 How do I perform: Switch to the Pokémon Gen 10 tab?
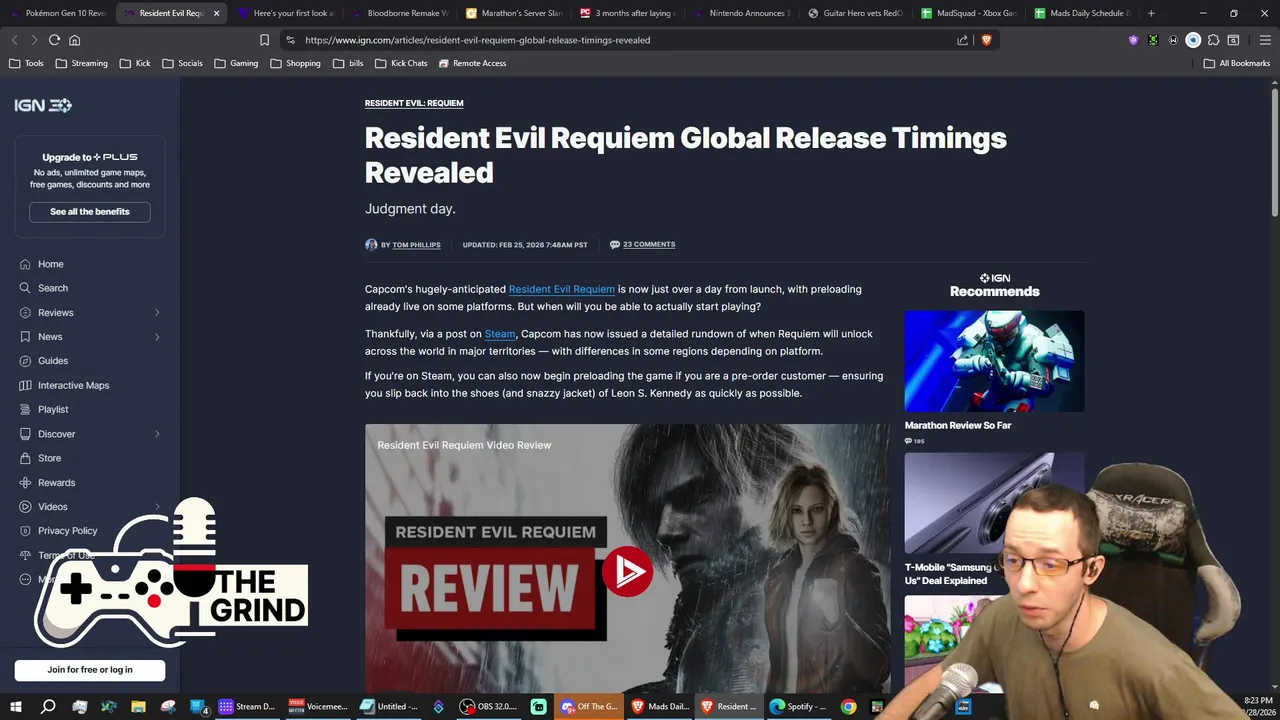coord(58,13)
